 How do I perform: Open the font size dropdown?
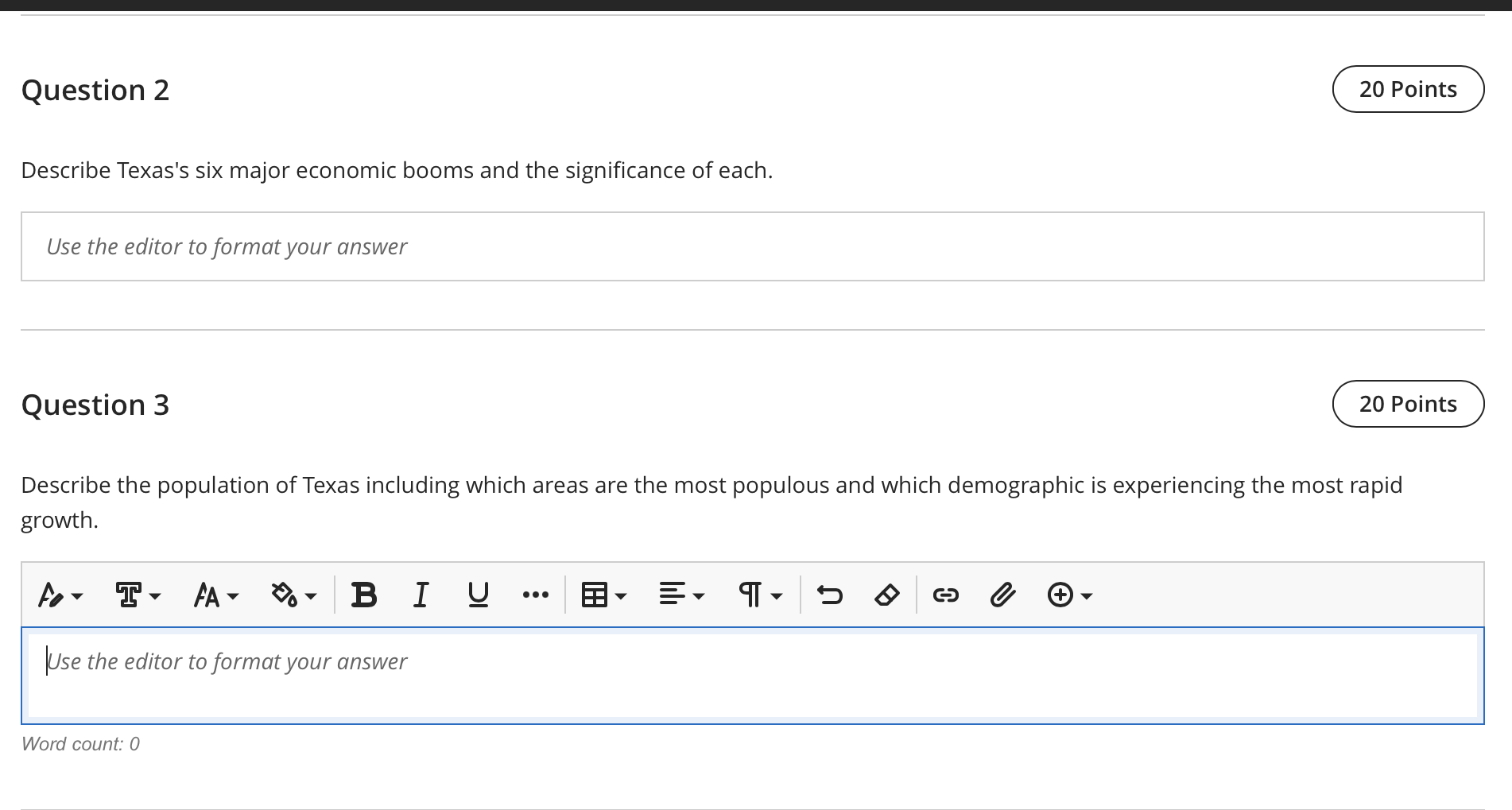[215, 595]
